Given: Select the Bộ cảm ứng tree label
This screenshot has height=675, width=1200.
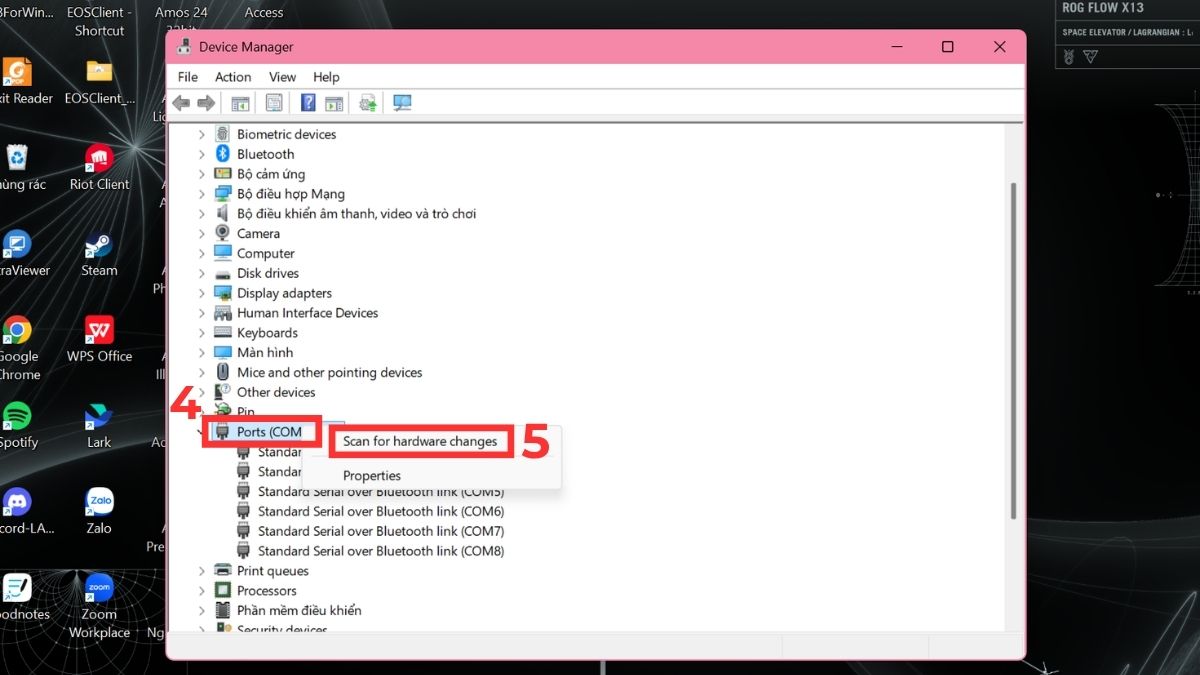Looking at the screenshot, I should tap(271, 174).
